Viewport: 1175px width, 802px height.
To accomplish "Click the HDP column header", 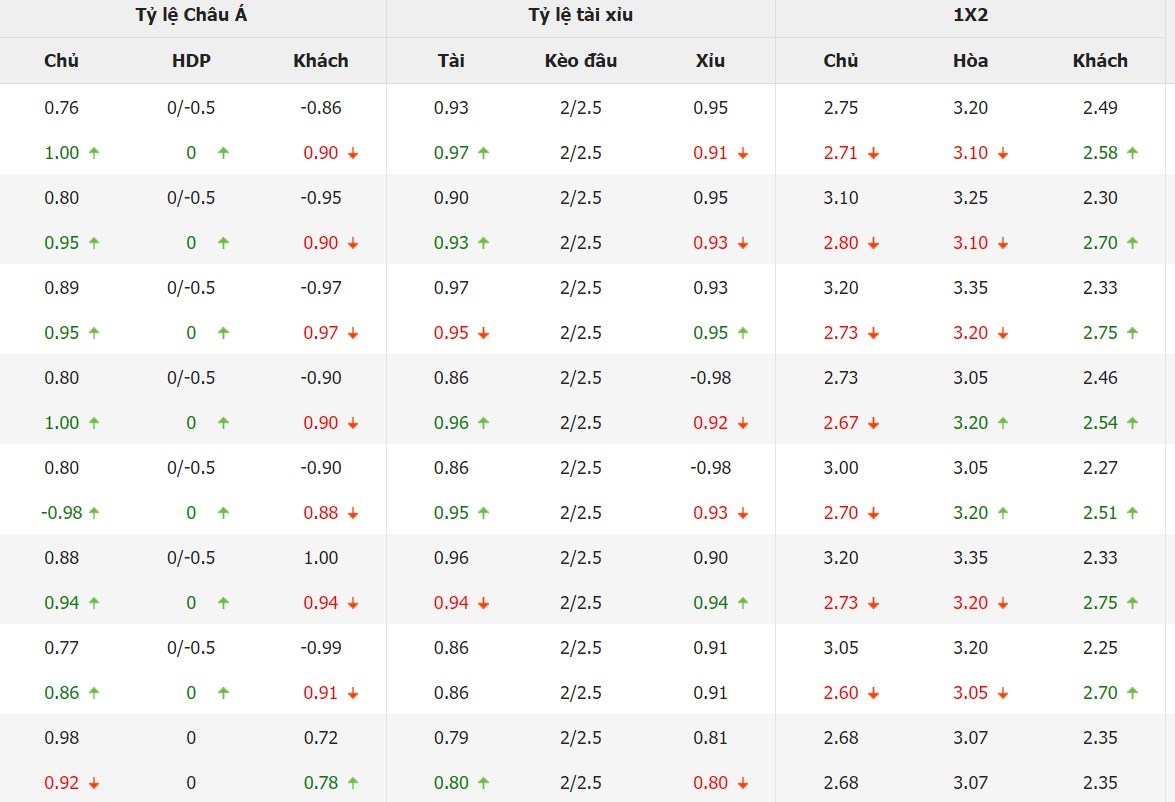I will pos(191,61).
